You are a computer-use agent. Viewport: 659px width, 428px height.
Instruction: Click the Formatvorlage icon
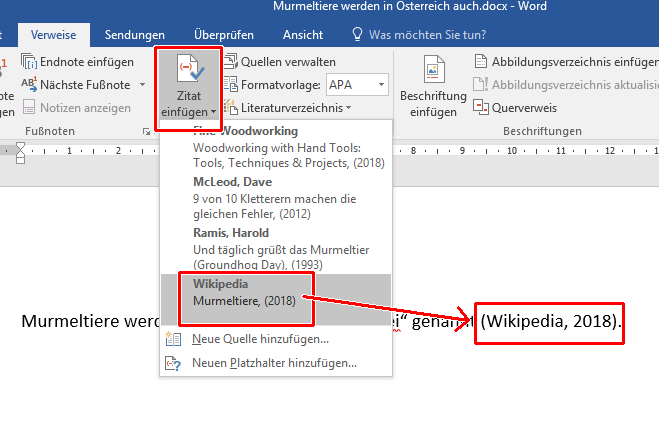231,84
